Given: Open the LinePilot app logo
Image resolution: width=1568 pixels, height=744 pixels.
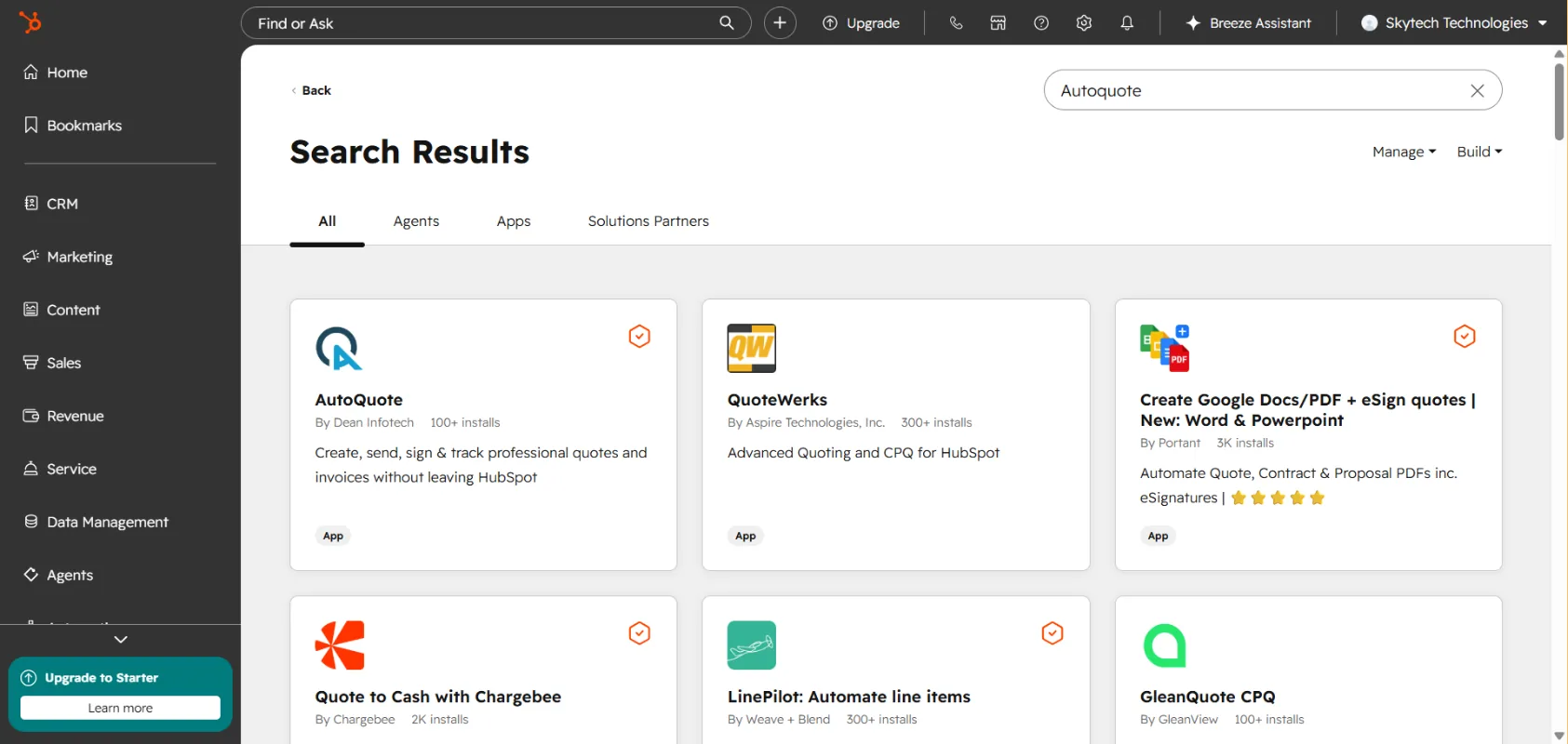Looking at the screenshot, I should point(751,645).
